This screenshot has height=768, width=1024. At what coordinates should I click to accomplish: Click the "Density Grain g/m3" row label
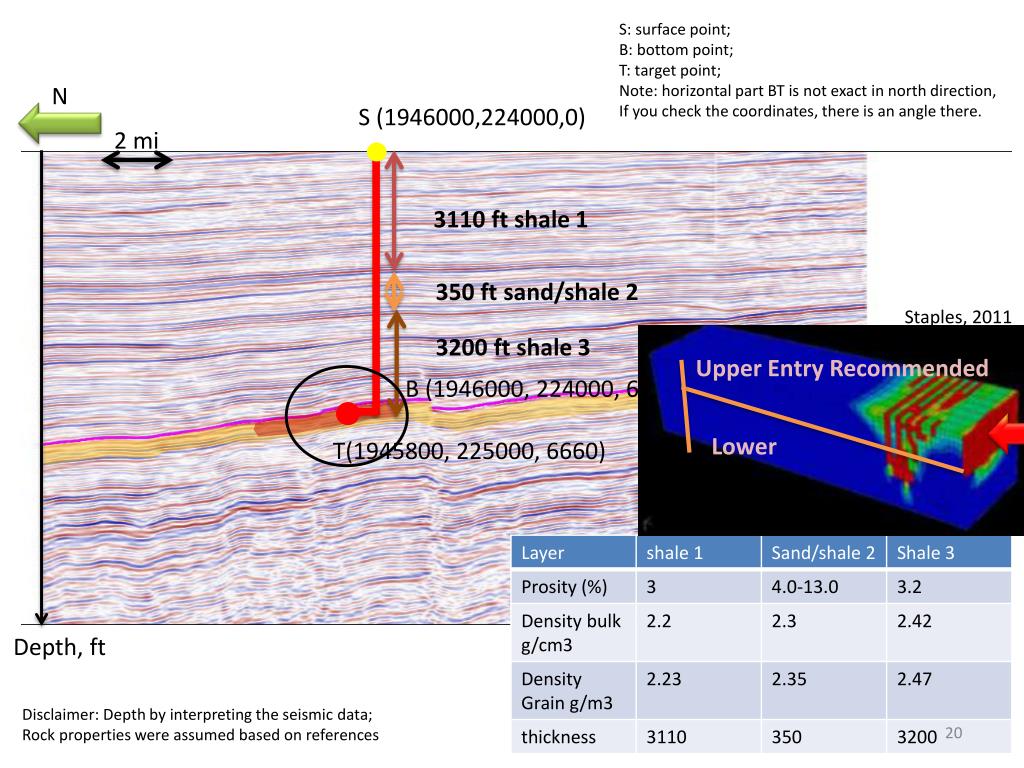point(573,690)
